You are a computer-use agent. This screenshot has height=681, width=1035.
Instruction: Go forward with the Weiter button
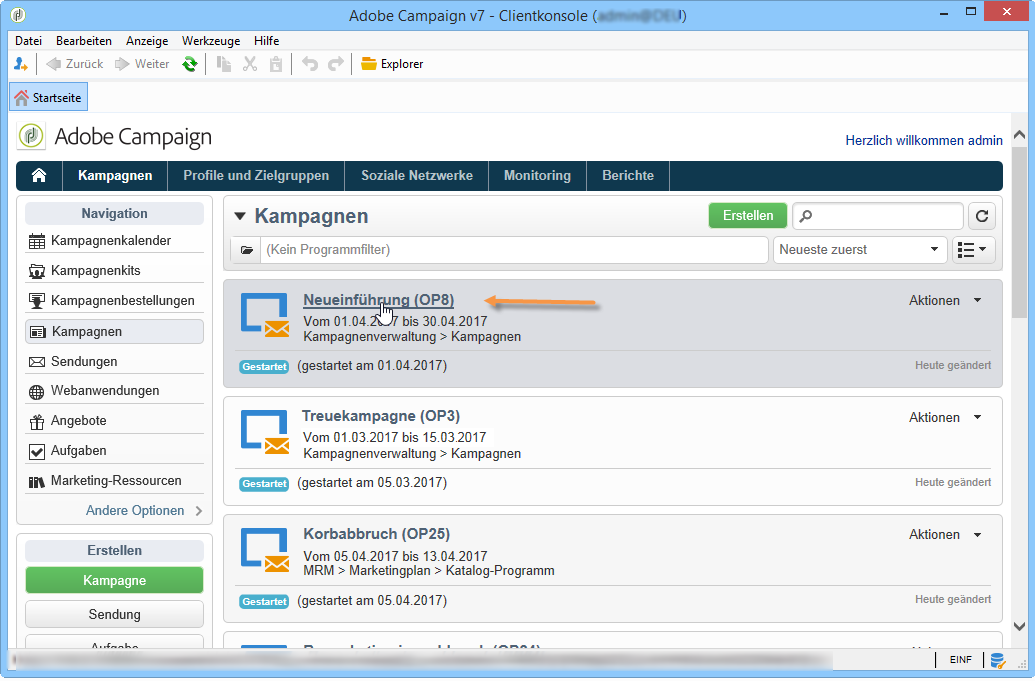[x=142, y=64]
